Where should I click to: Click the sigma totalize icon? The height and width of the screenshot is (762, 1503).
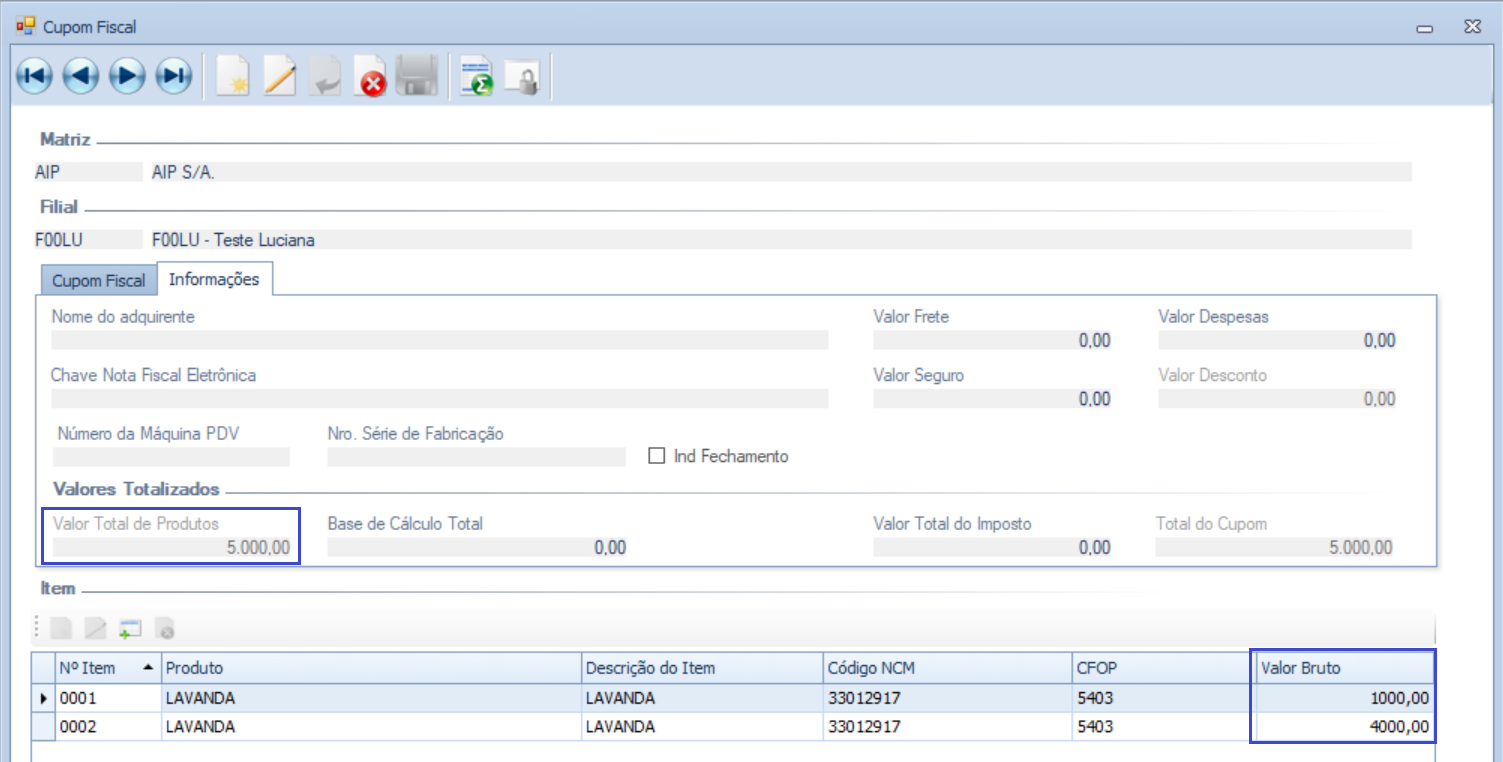476,77
